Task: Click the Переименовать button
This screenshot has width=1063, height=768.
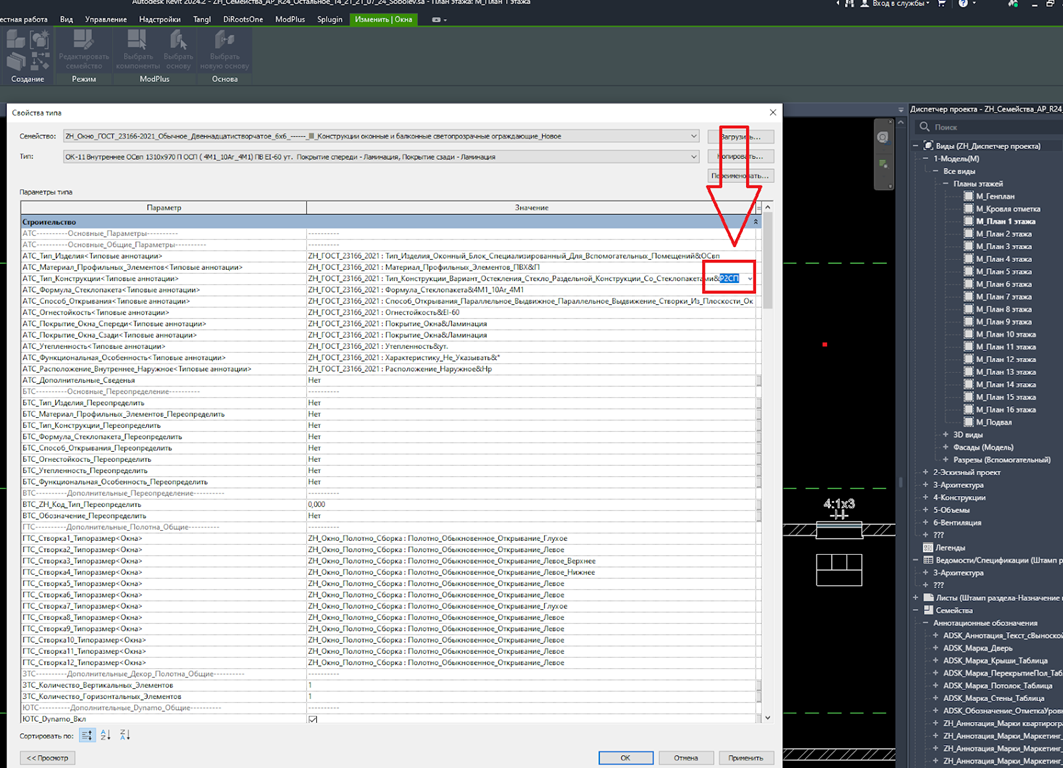Action: point(740,176)
